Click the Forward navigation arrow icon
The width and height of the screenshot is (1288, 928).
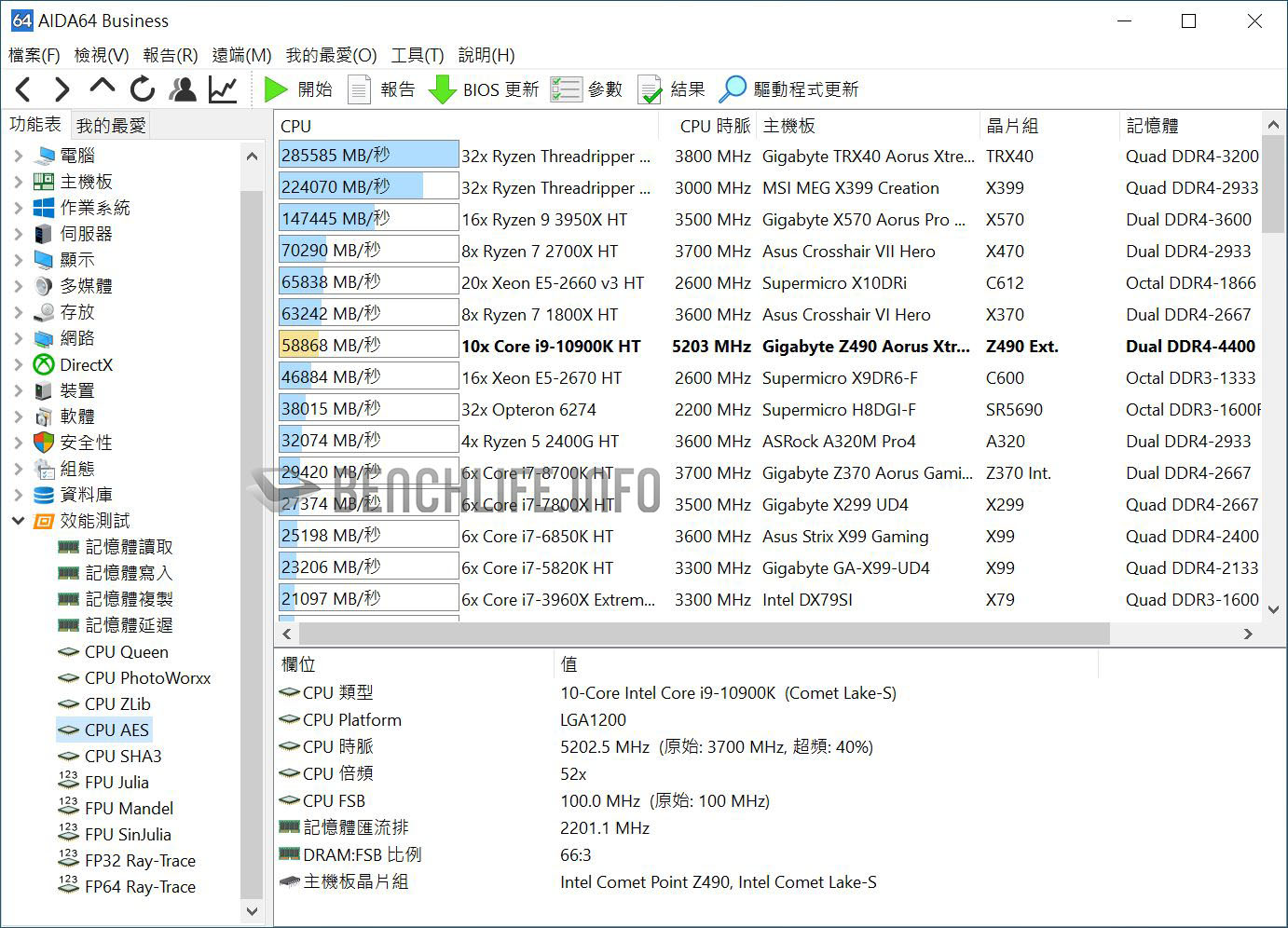pos(62,89)
